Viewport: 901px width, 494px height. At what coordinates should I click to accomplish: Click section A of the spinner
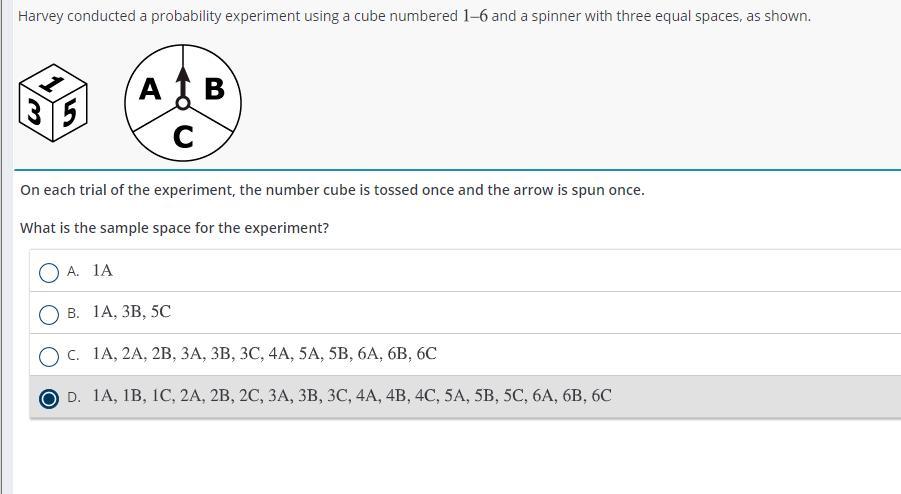tap(151, 90)
